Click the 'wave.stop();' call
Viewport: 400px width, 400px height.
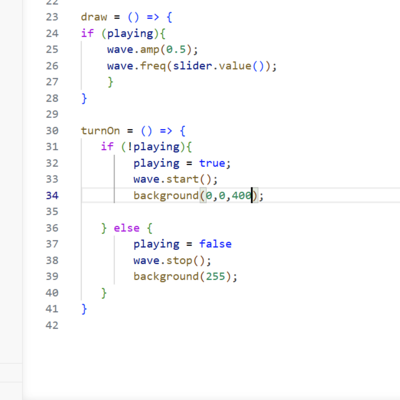point(172,261)
